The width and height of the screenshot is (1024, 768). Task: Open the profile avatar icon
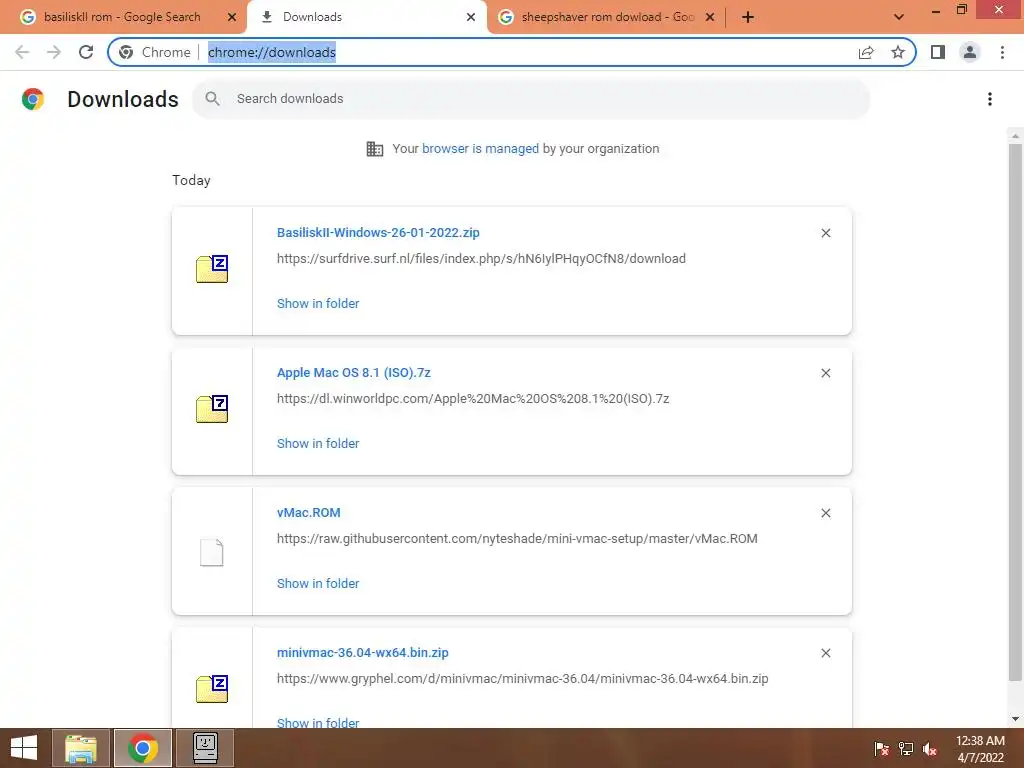point(970,52)
